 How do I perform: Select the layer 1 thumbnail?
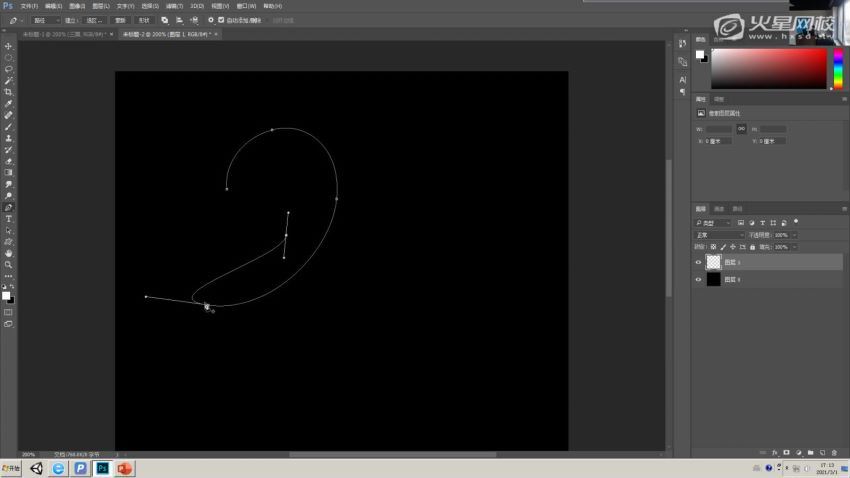tap(714, 262)
